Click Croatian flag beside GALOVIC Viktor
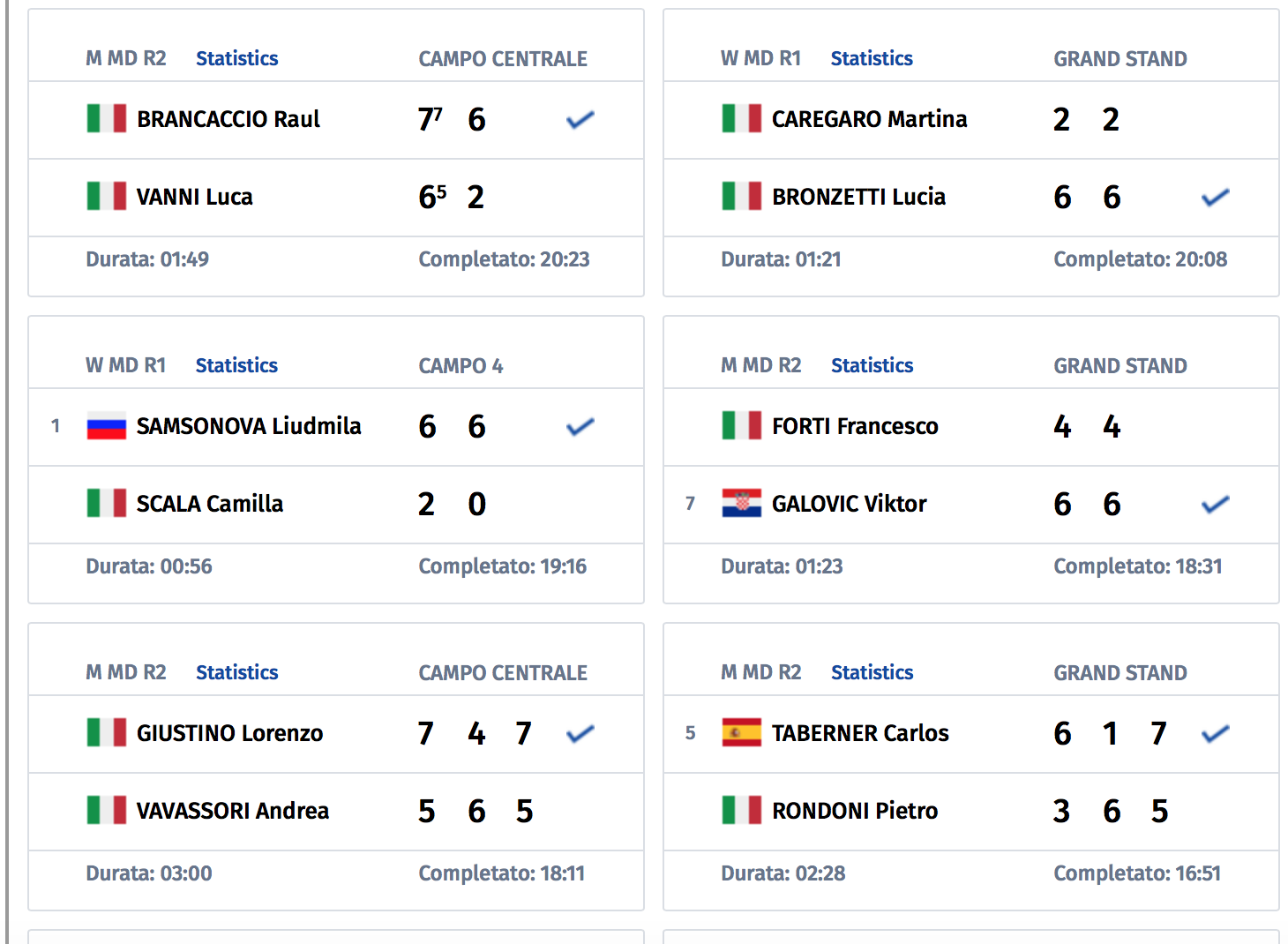 742,503
